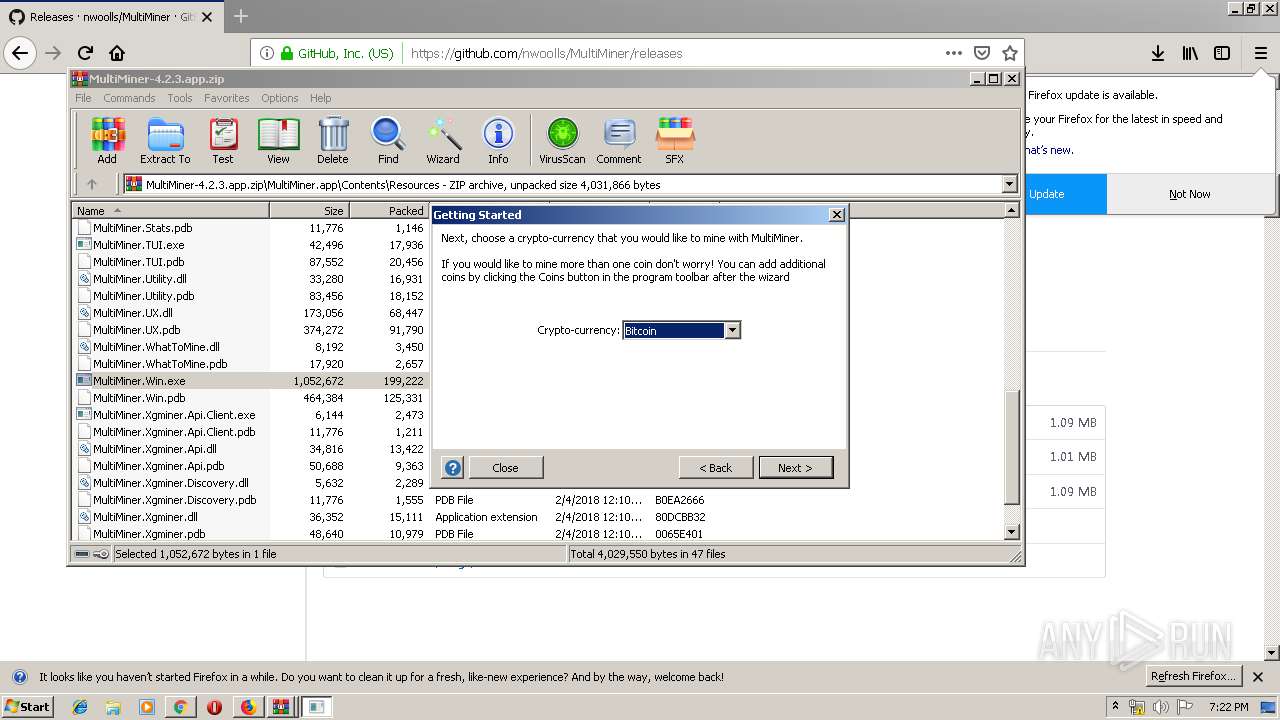The height and width of the screenshot is (720, 1280).
Task: Open a new Firefox tab plus
Action: (x=241, y=16)
